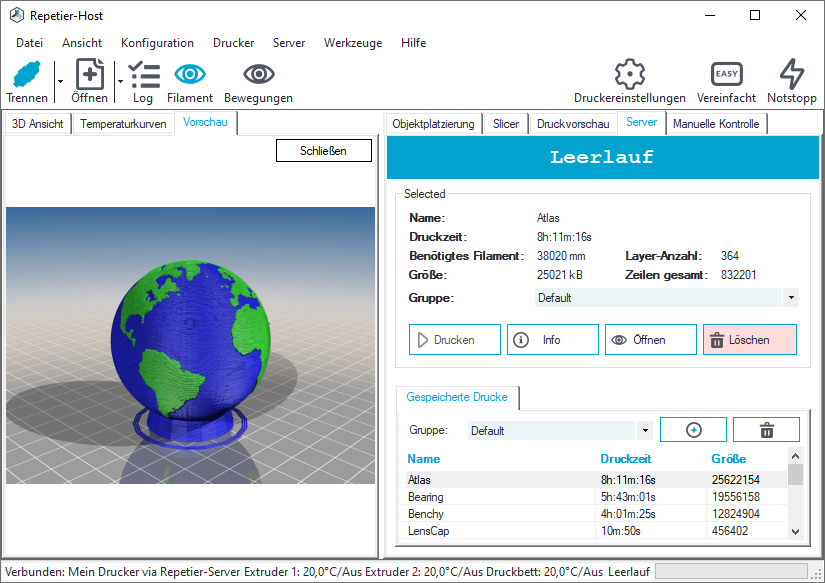Select the Bearing row in the list
This screenshot has height=583, width=825.
click(x=596, y=497)
